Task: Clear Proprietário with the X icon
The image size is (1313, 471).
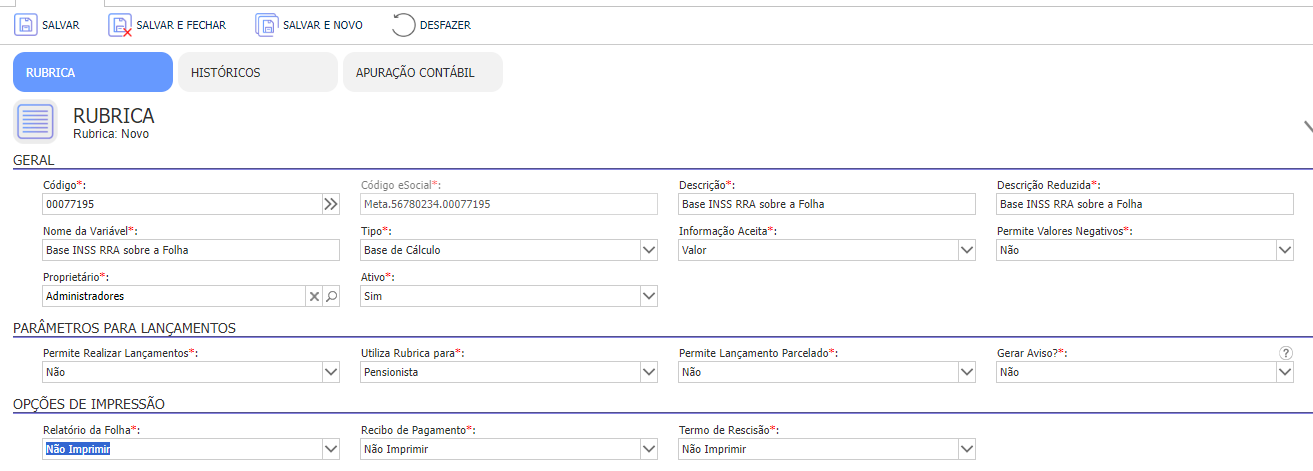Action: point(313,296)
